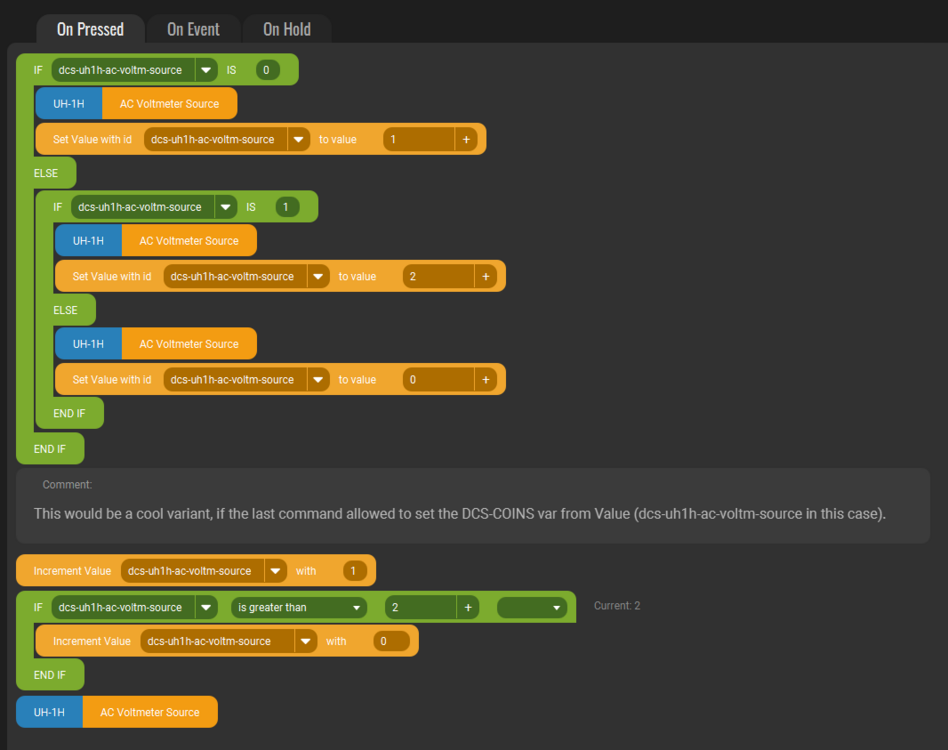Image resolution: width=948 pixels, height=750 pixels.
Task: Open the empty dropdown left of 'Current: 2'
Action: [531, 607]
